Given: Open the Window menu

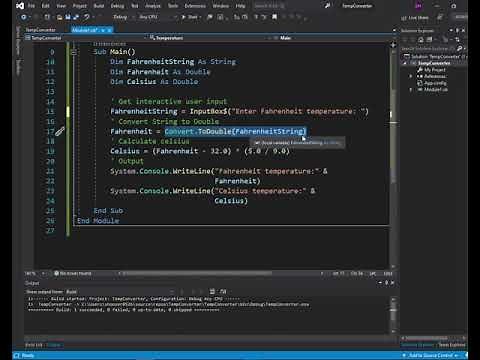Looking at the screenshot, I should (221, 6).
